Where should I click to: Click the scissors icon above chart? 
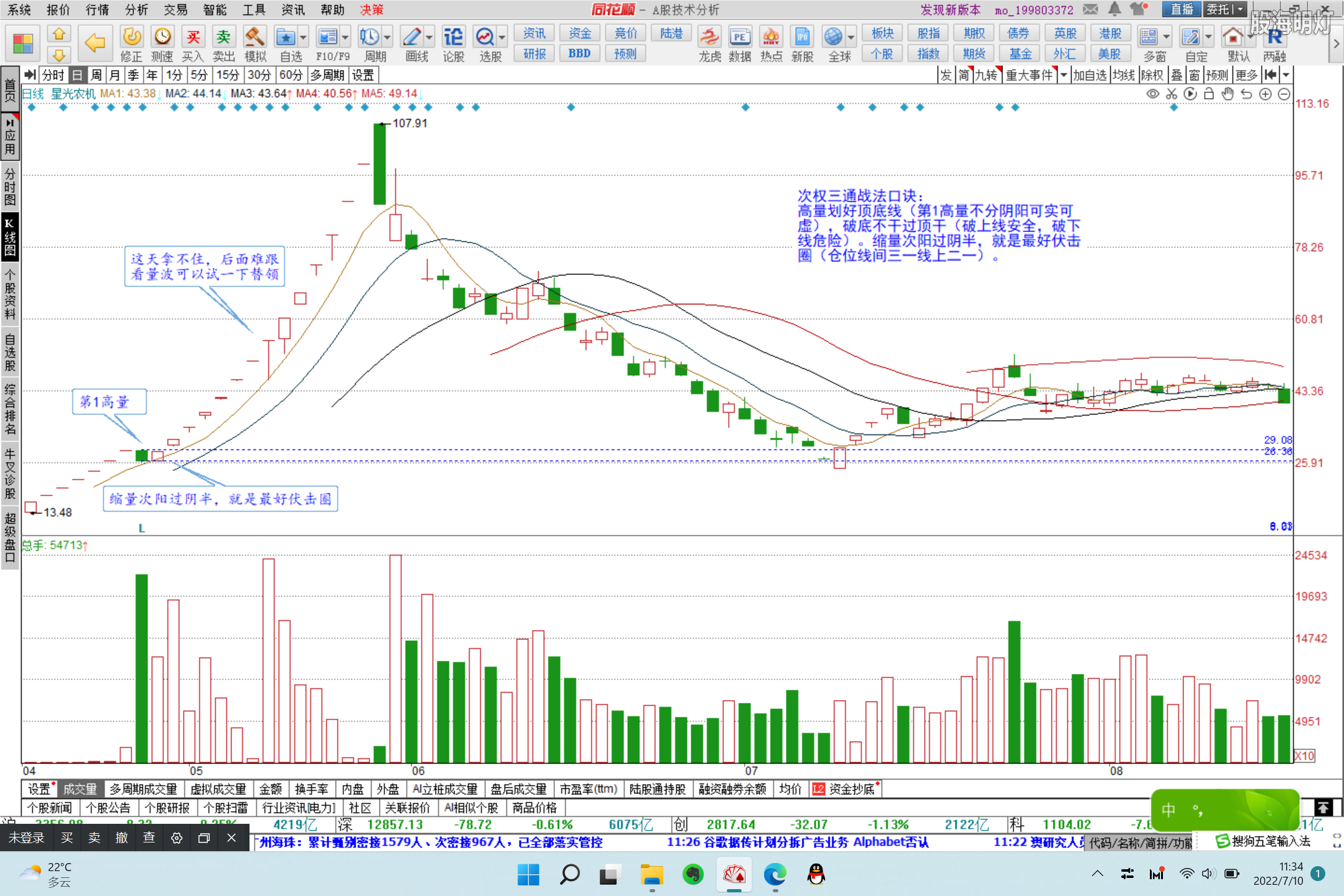(1172, 94)
